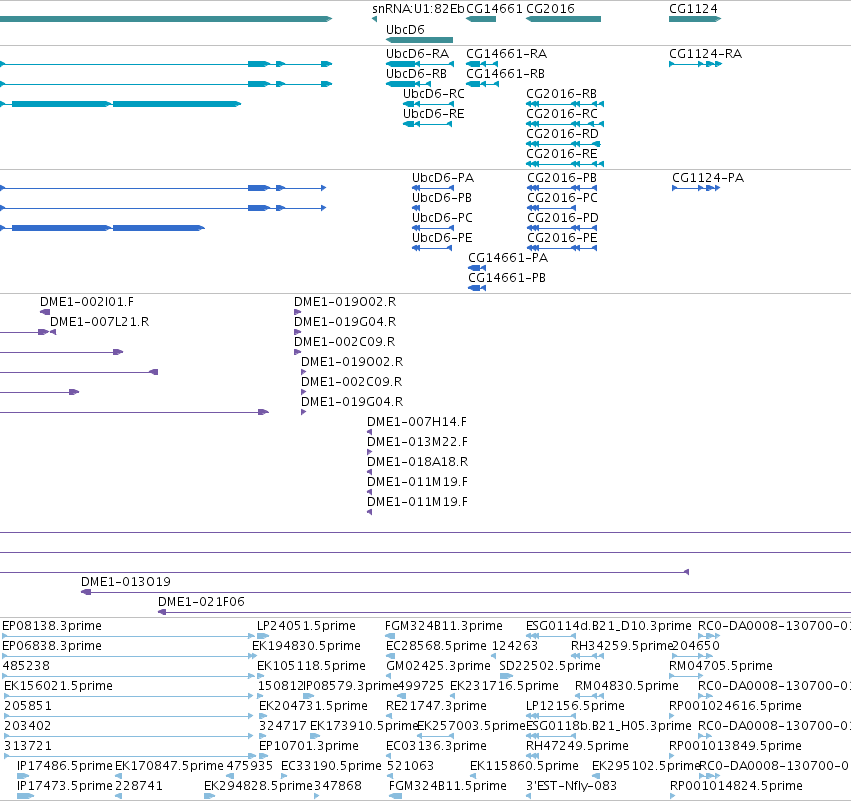Open the 3'EST-Nfly-083 label
The image size is (851, 801).
pyautogui.click(x=571, y=786)
